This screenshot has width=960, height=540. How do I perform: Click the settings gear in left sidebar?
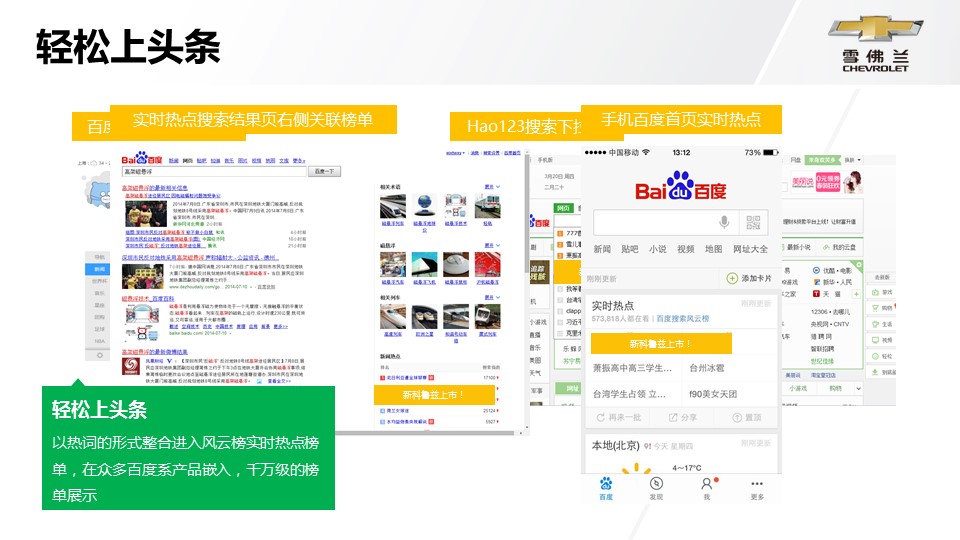(x=99, y=355)
